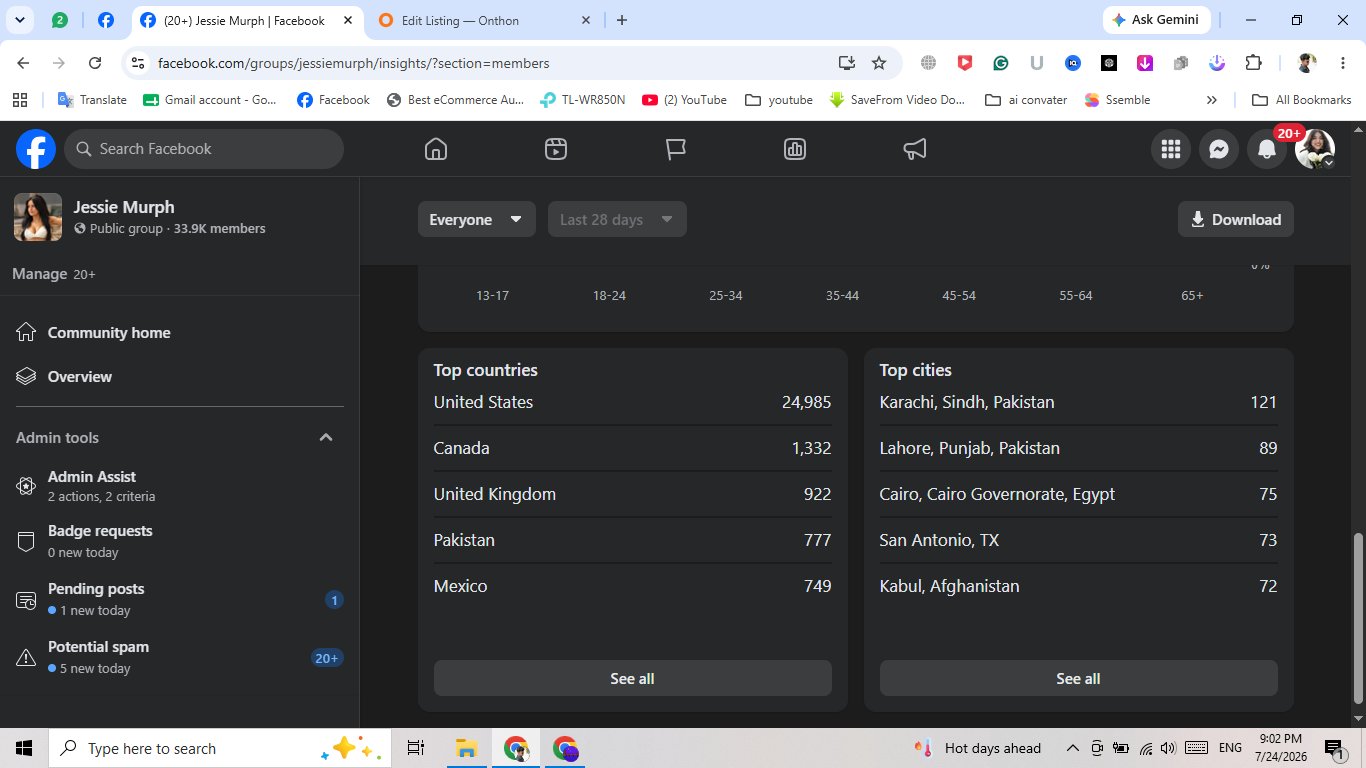Expand hidden bookmarks chevron
Viewport: 1366px width, 768px height.
pos(1212,100)
